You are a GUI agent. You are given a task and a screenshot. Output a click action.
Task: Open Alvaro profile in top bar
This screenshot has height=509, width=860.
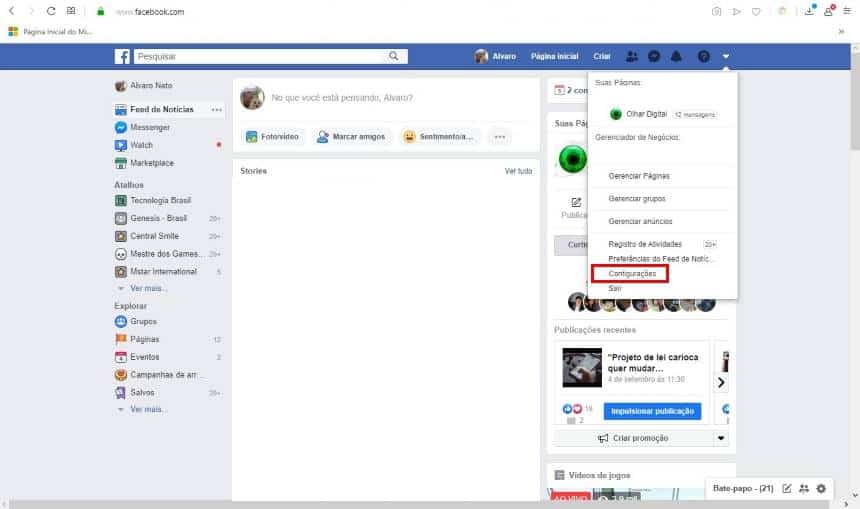tap(496, 56)
